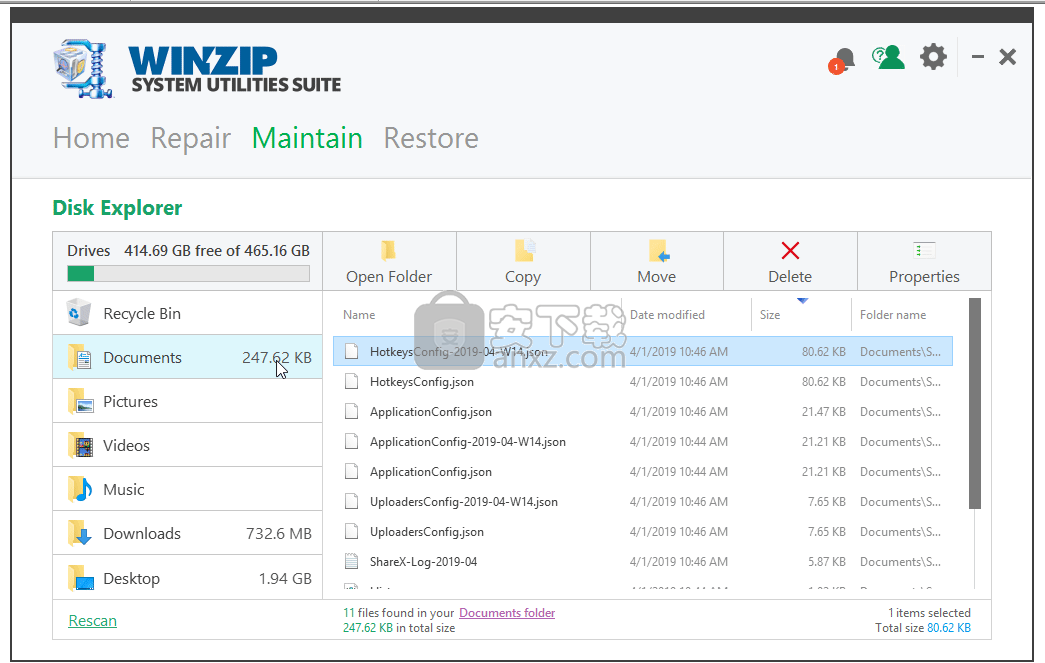Sort by Date modified column header
1045x663 pixels.
[667, 315]
